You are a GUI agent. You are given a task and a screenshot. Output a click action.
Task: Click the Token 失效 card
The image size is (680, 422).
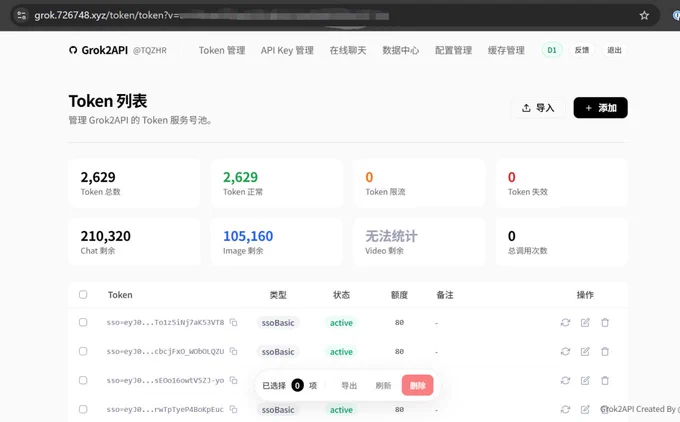pos(562,183)
